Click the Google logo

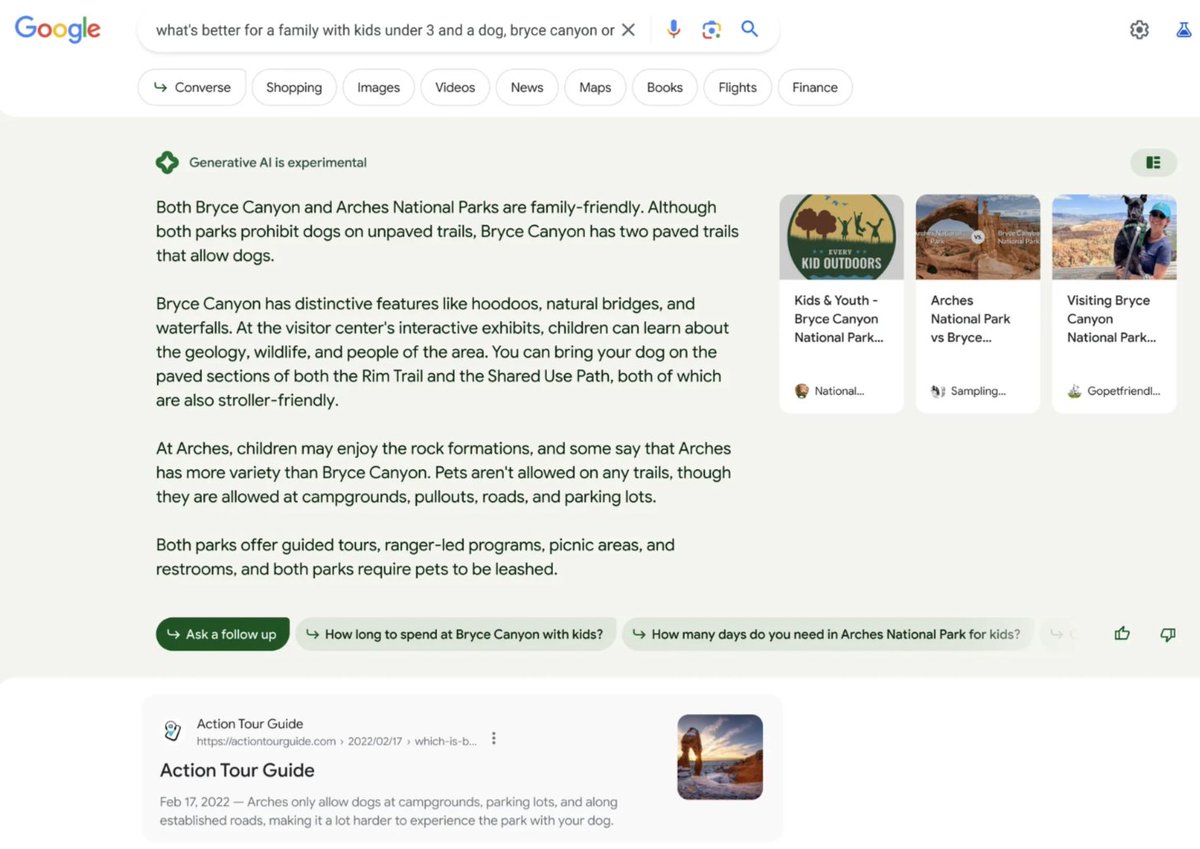coord(57,29)
